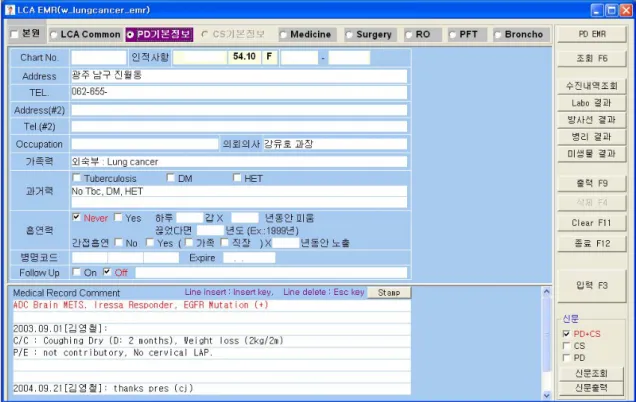
Task: Check the 직장 exposure checkbox
Action: (x=224, y=242)
